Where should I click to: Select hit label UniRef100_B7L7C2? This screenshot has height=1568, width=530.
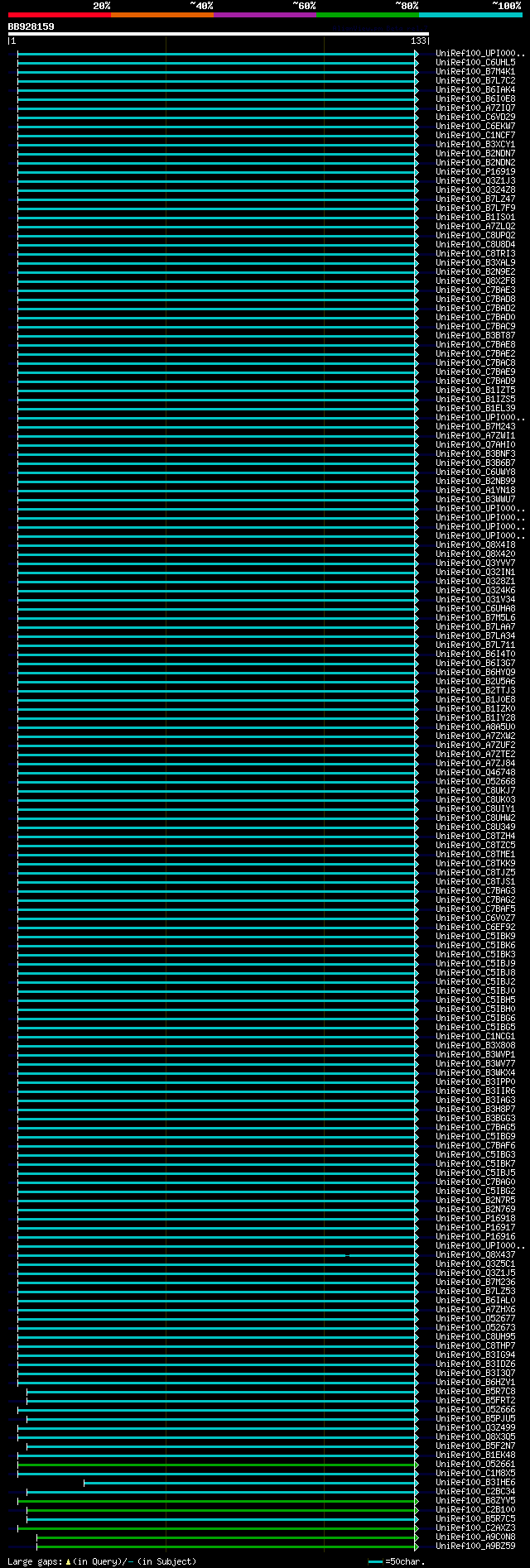tap(476, 80)
